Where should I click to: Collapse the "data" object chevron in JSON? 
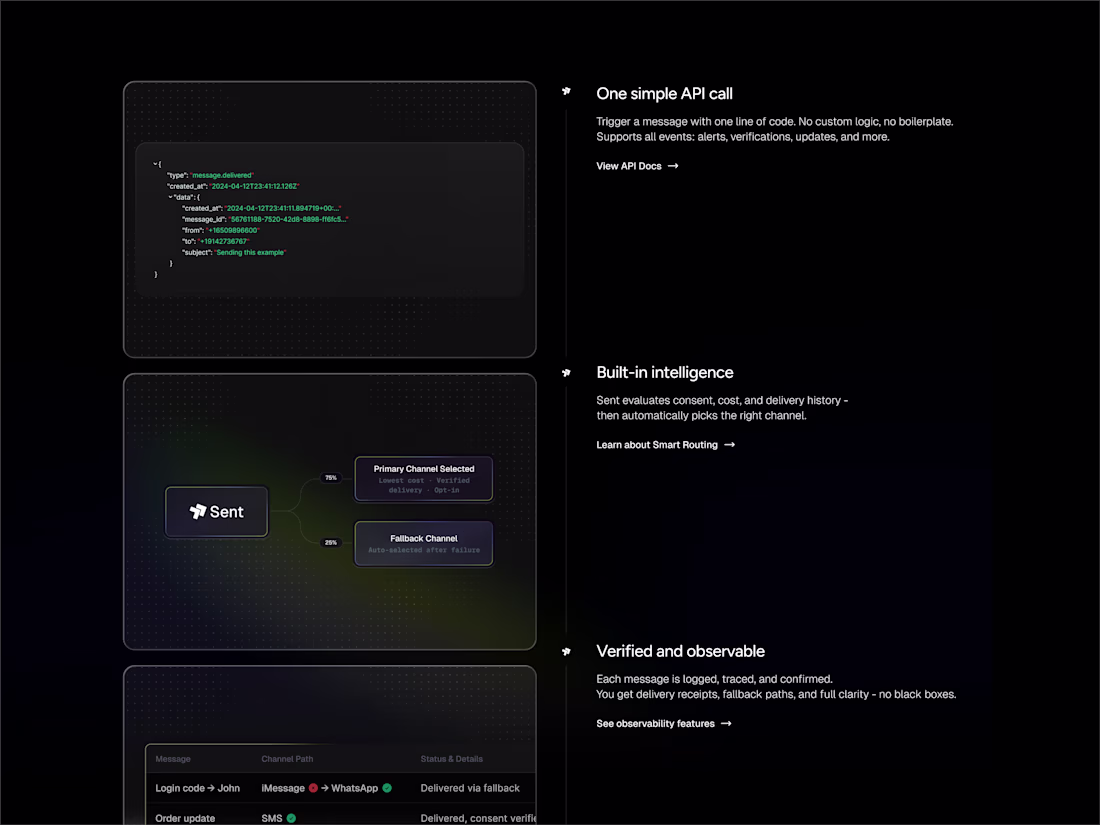170,197
